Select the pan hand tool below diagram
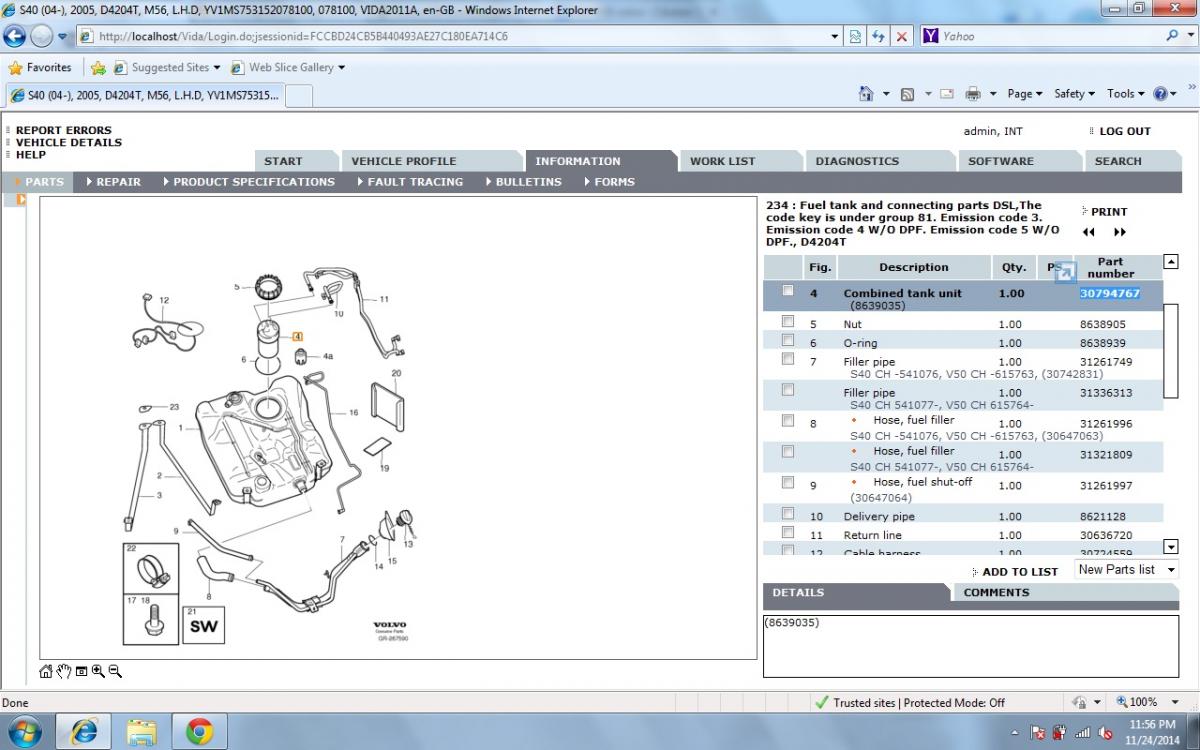 pos(63,671)
